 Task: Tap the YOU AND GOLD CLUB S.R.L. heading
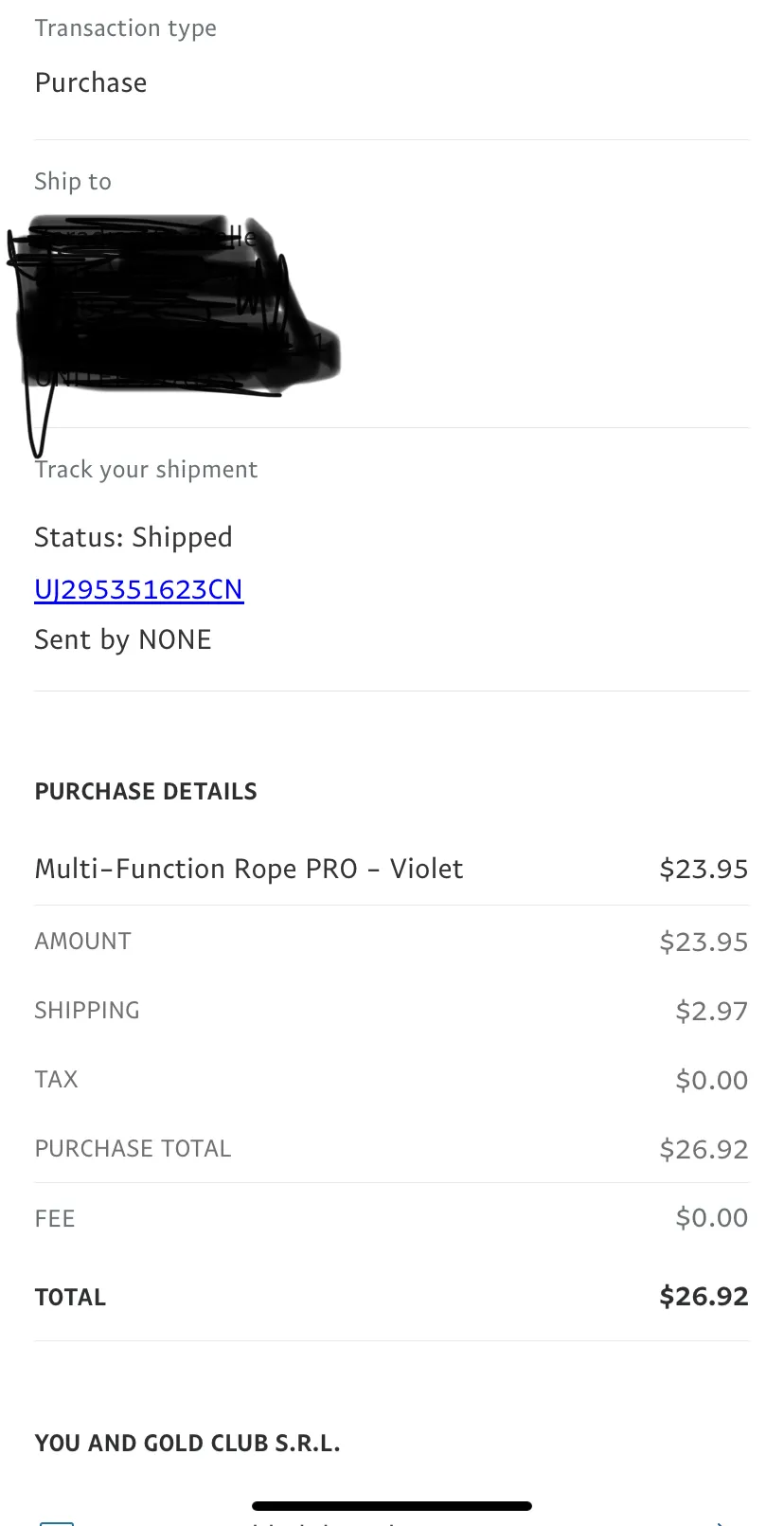pyautogui.click(x=187, y=1443)
